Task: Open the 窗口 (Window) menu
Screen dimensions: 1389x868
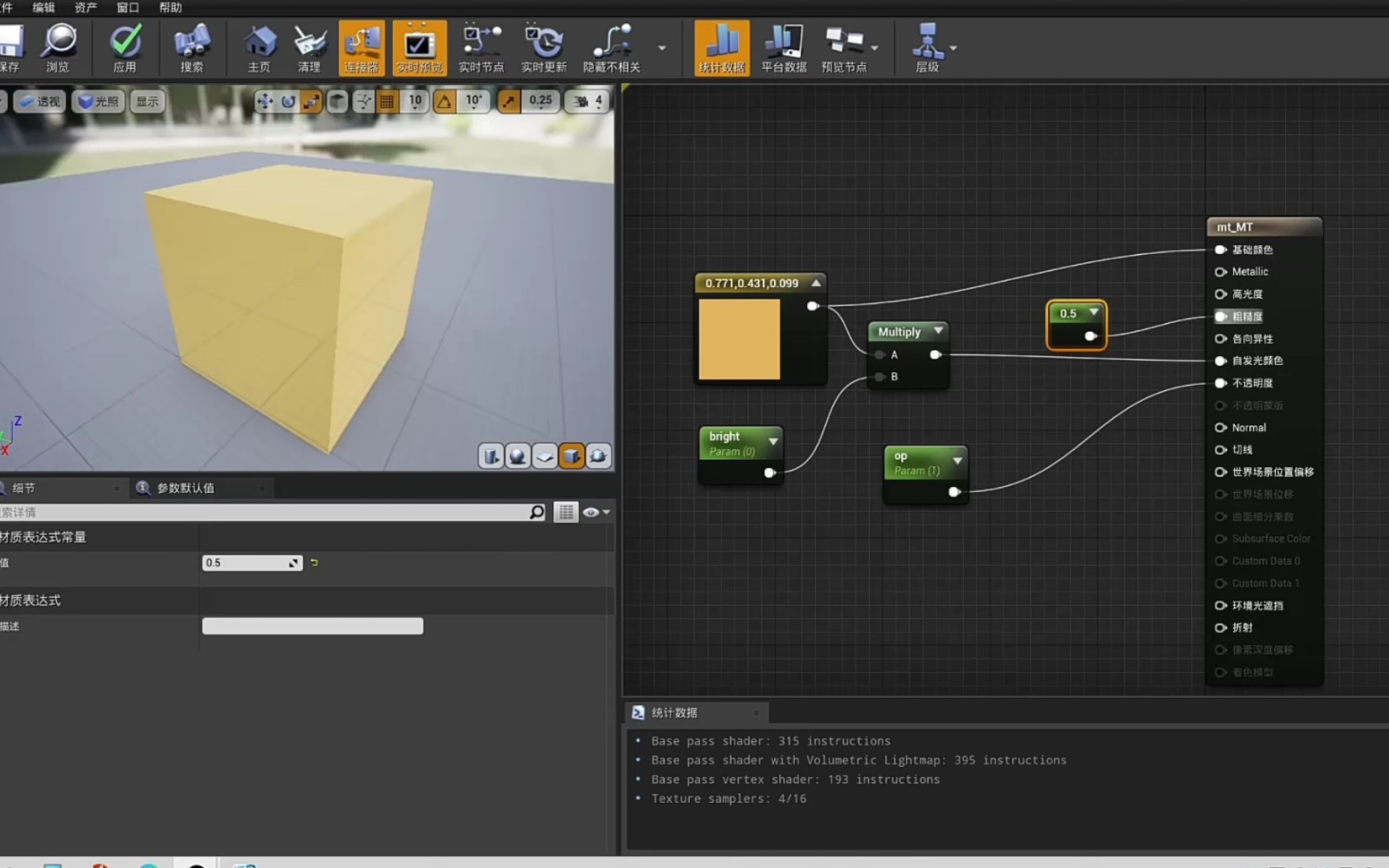Action: [128, 7]
